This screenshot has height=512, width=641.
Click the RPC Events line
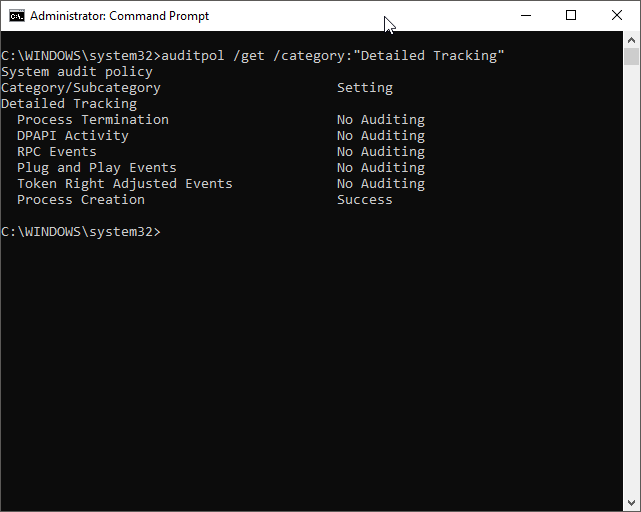tap(221, 152)
